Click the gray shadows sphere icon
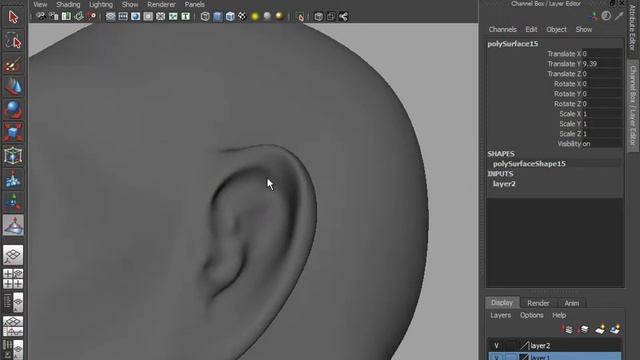This screenshot has height=360, width=640. coord(267,16)
